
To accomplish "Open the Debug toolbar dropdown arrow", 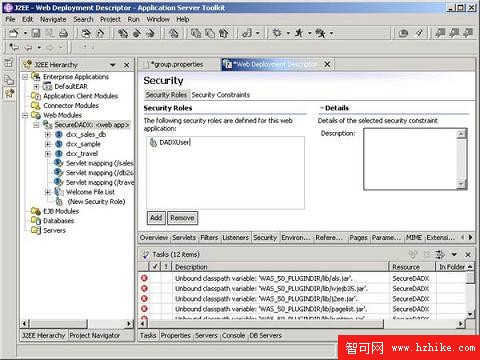I will tap(288, 33).
